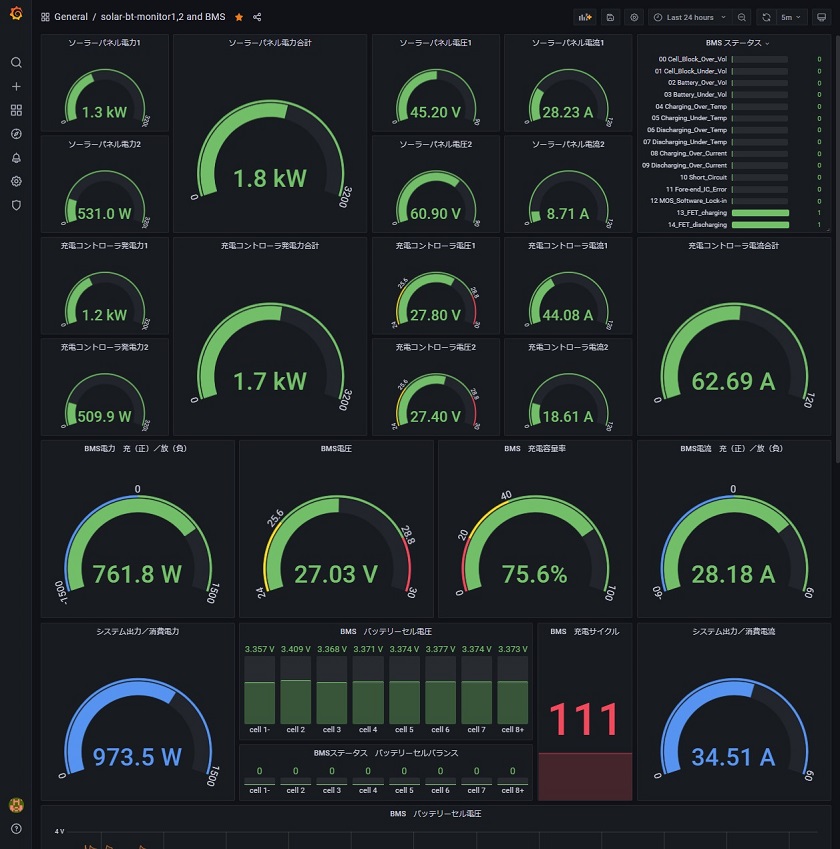Open the 5m refresh interval dropdown
Image resolution: width=840 pixels, height=849 pixels.
pyautogui.click(x=791, y=17)
